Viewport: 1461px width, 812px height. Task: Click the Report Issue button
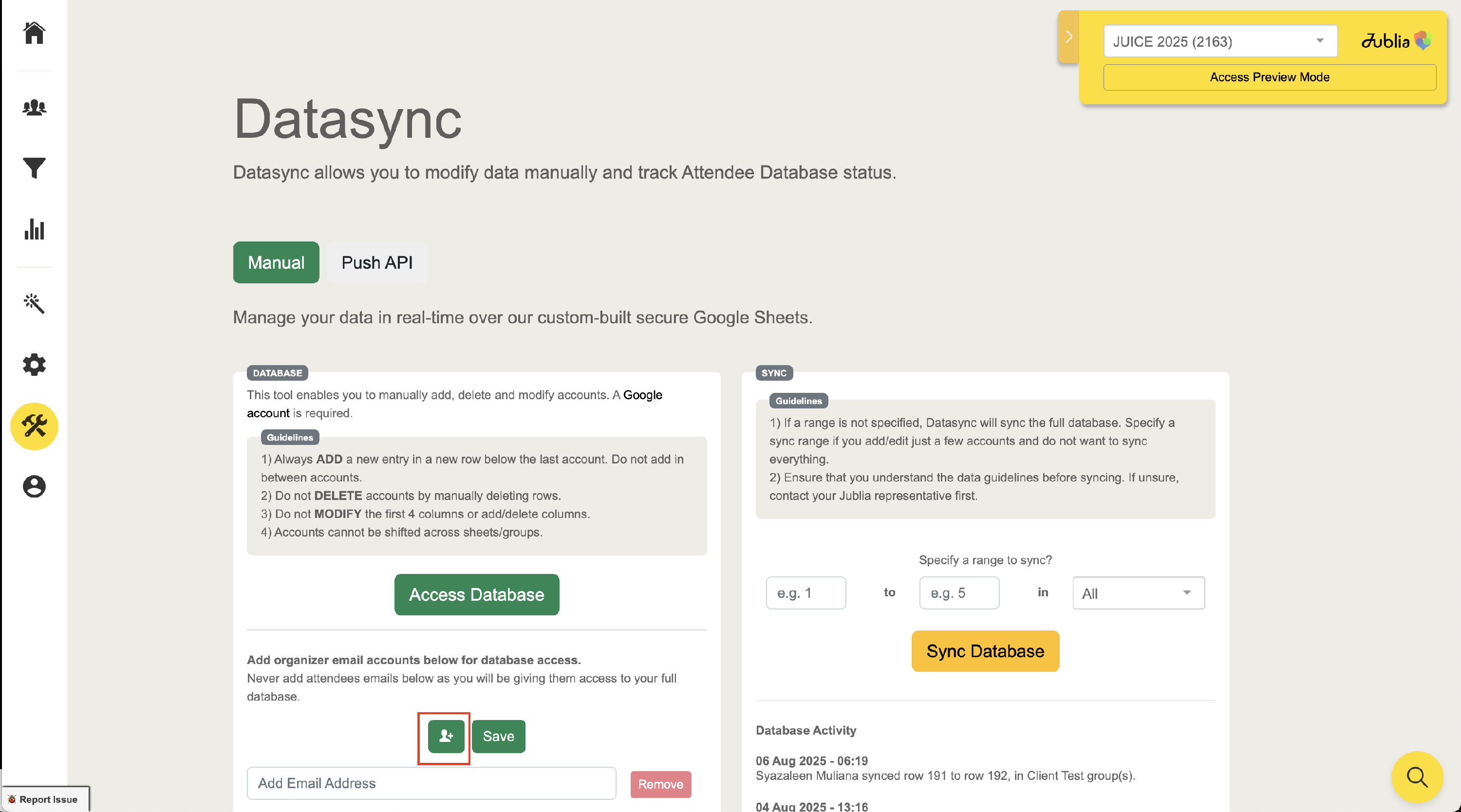[x=45, y=799]
